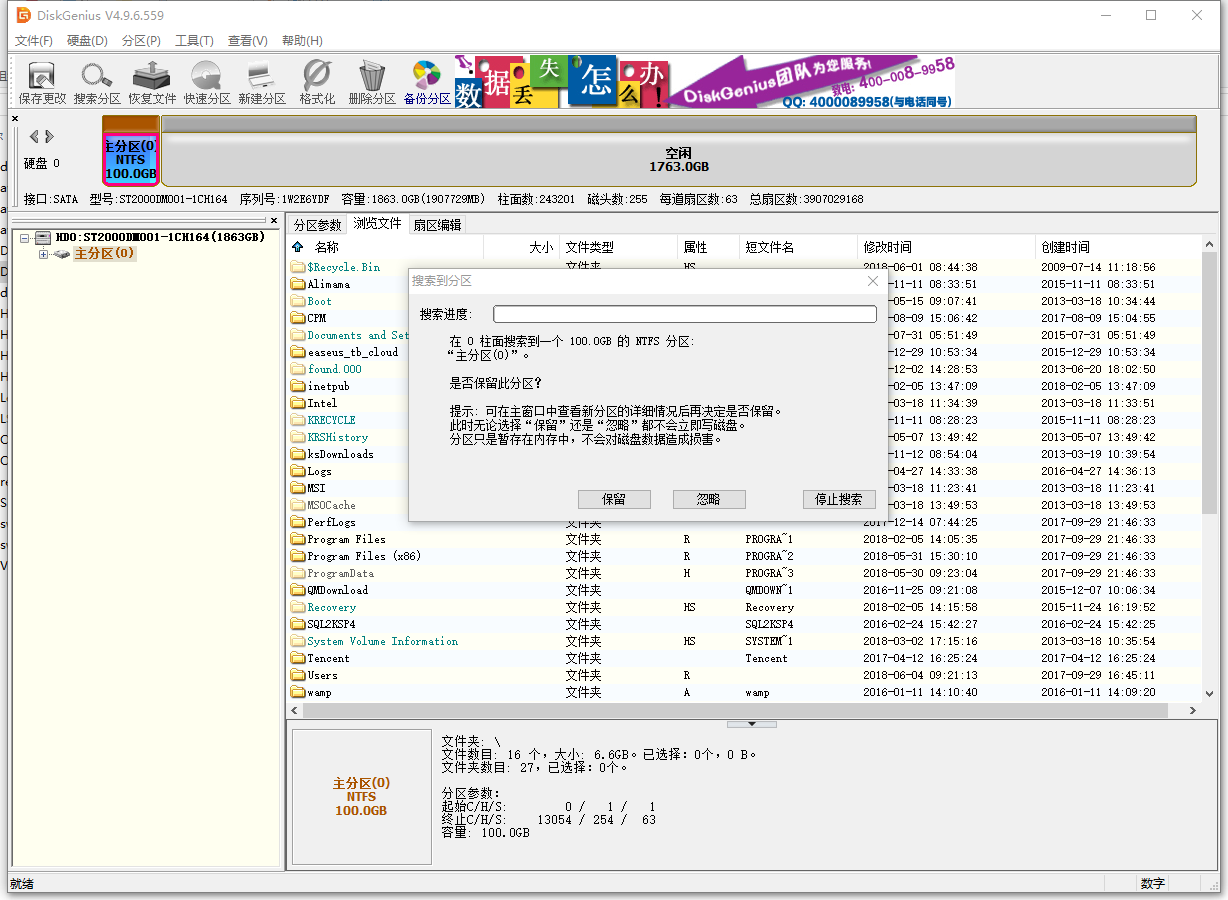Screen dimensions: 1228x900
Task: Select the 空闲 1763.0GB free-space block
Action: click(x=678, y=160)
